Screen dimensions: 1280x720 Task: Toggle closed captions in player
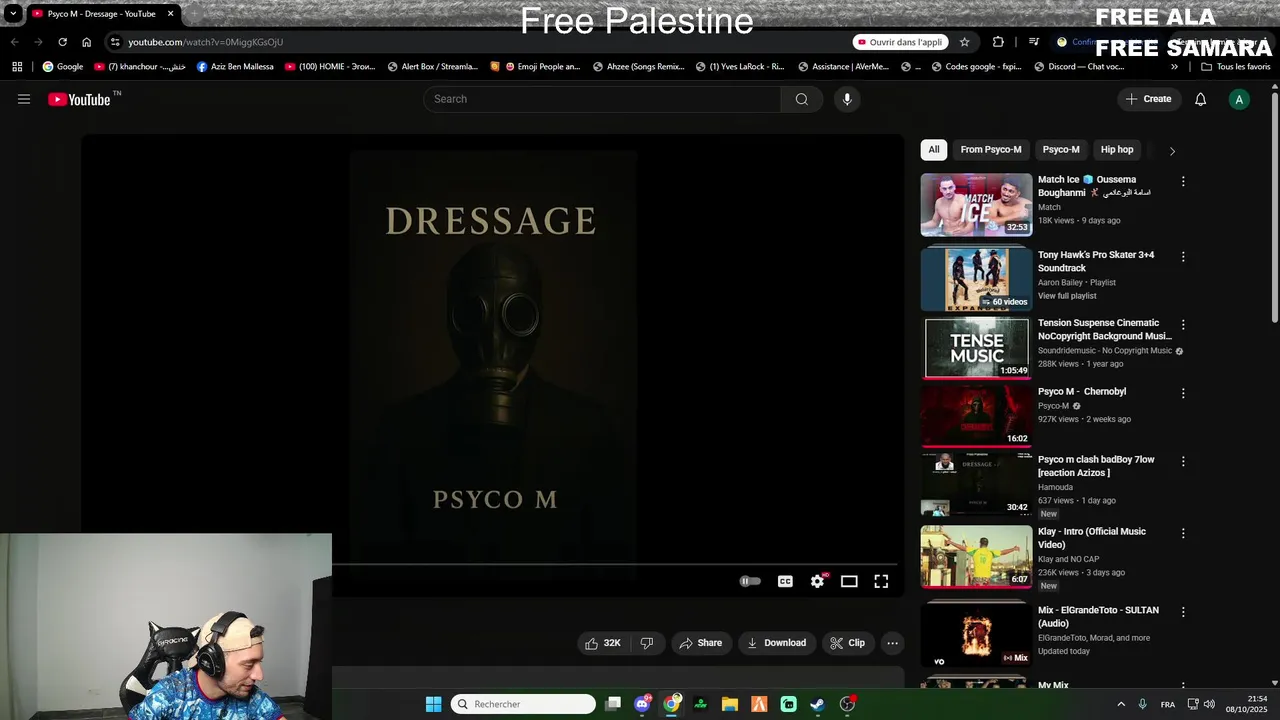785,581
